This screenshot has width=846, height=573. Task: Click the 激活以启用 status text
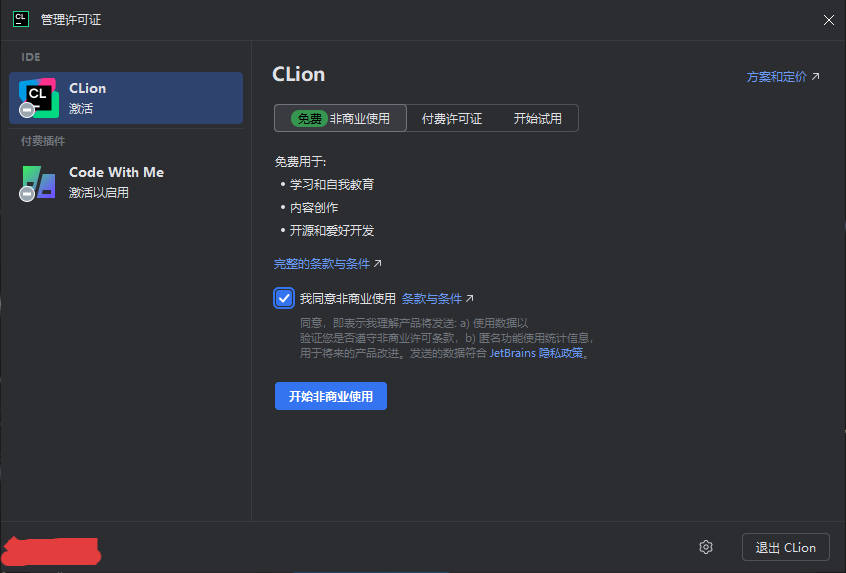click(99, 193)
